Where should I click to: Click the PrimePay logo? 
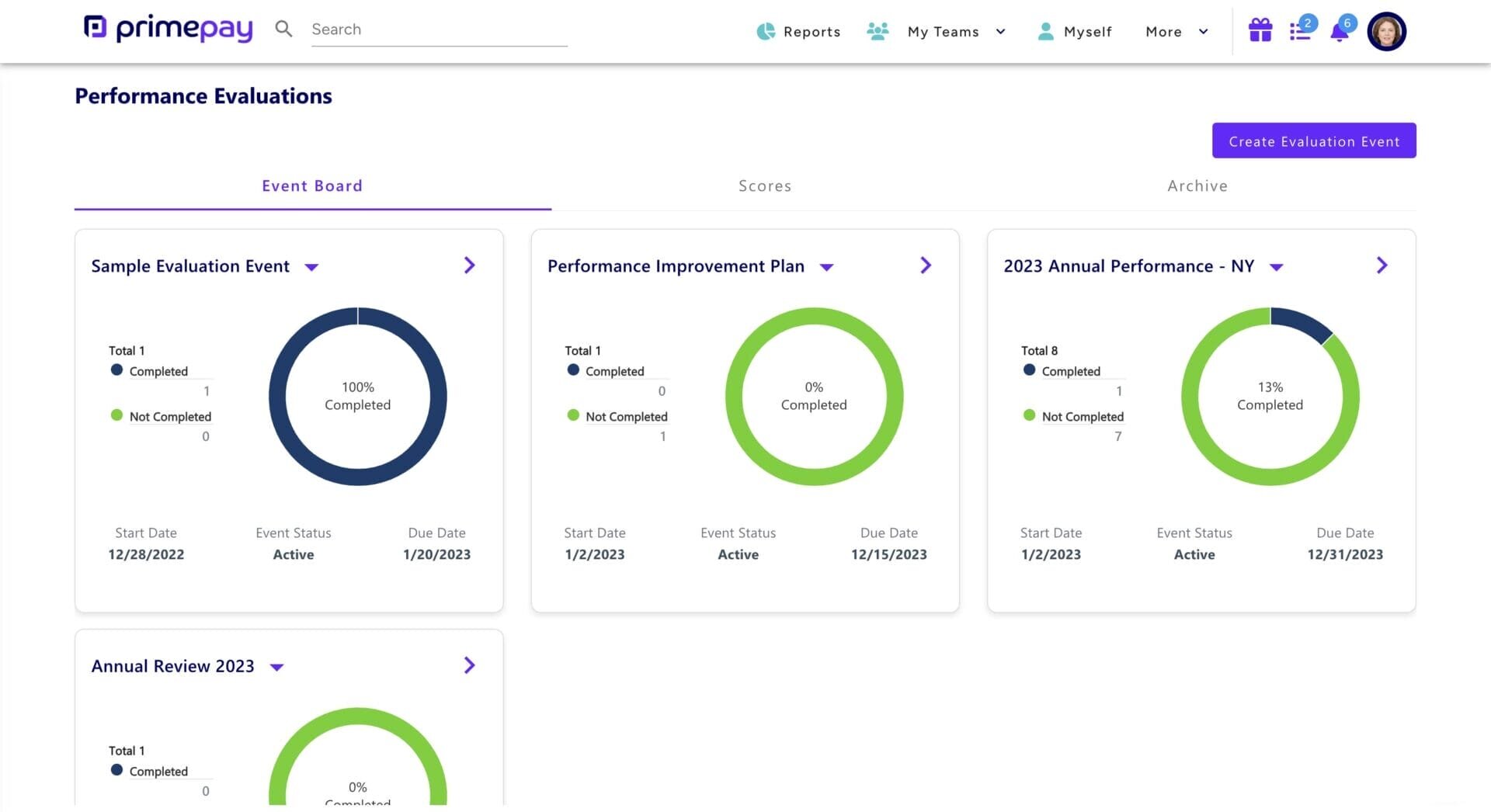click(169, 29)
